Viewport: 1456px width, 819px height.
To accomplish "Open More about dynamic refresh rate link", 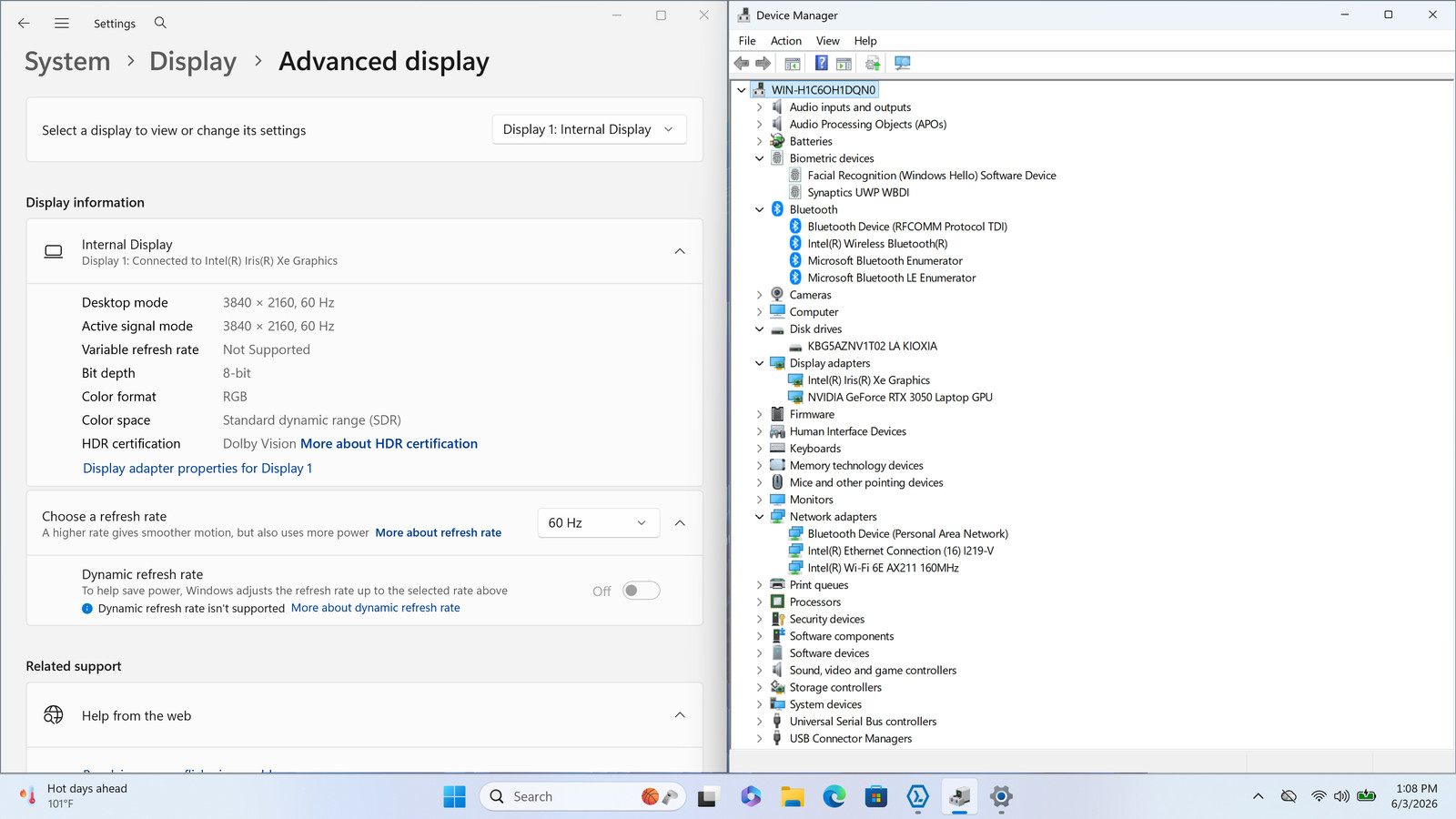I will point(376,608).
